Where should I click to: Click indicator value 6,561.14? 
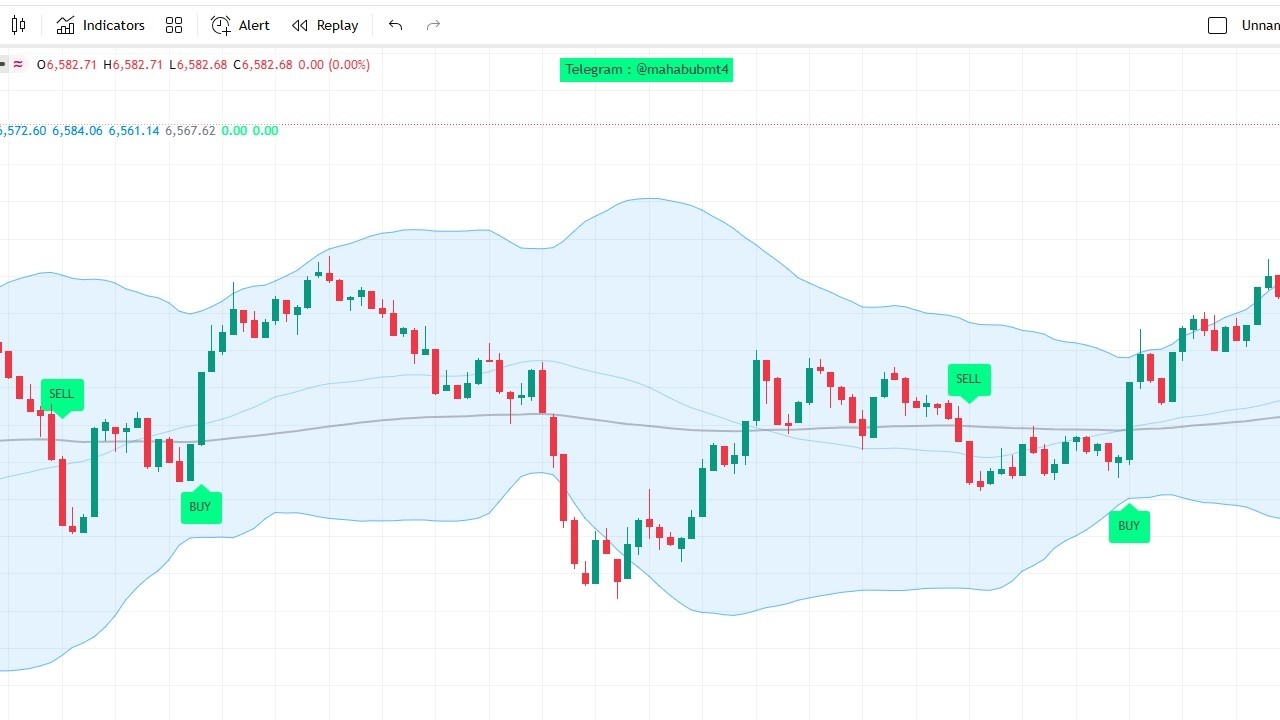tap(134, 131)
